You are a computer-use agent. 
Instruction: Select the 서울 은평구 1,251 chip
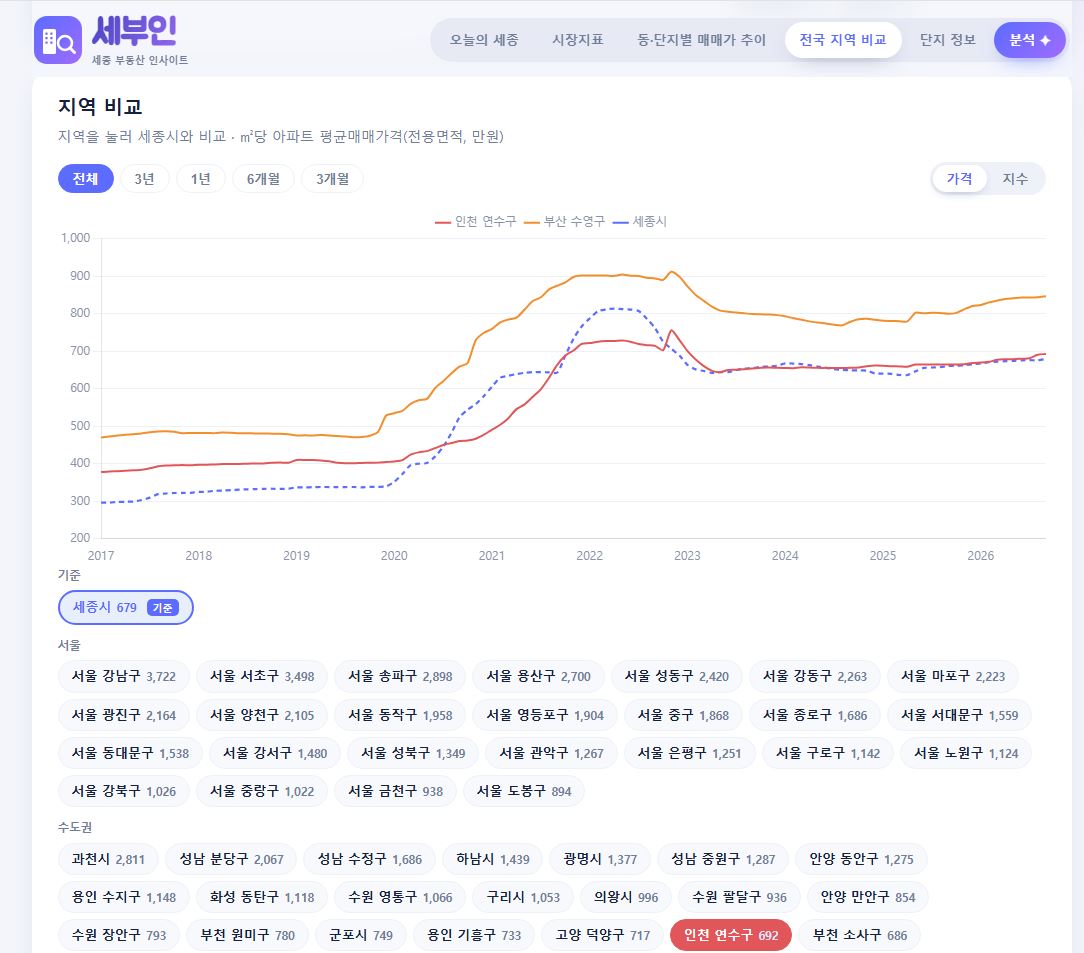tap(689, 753)
